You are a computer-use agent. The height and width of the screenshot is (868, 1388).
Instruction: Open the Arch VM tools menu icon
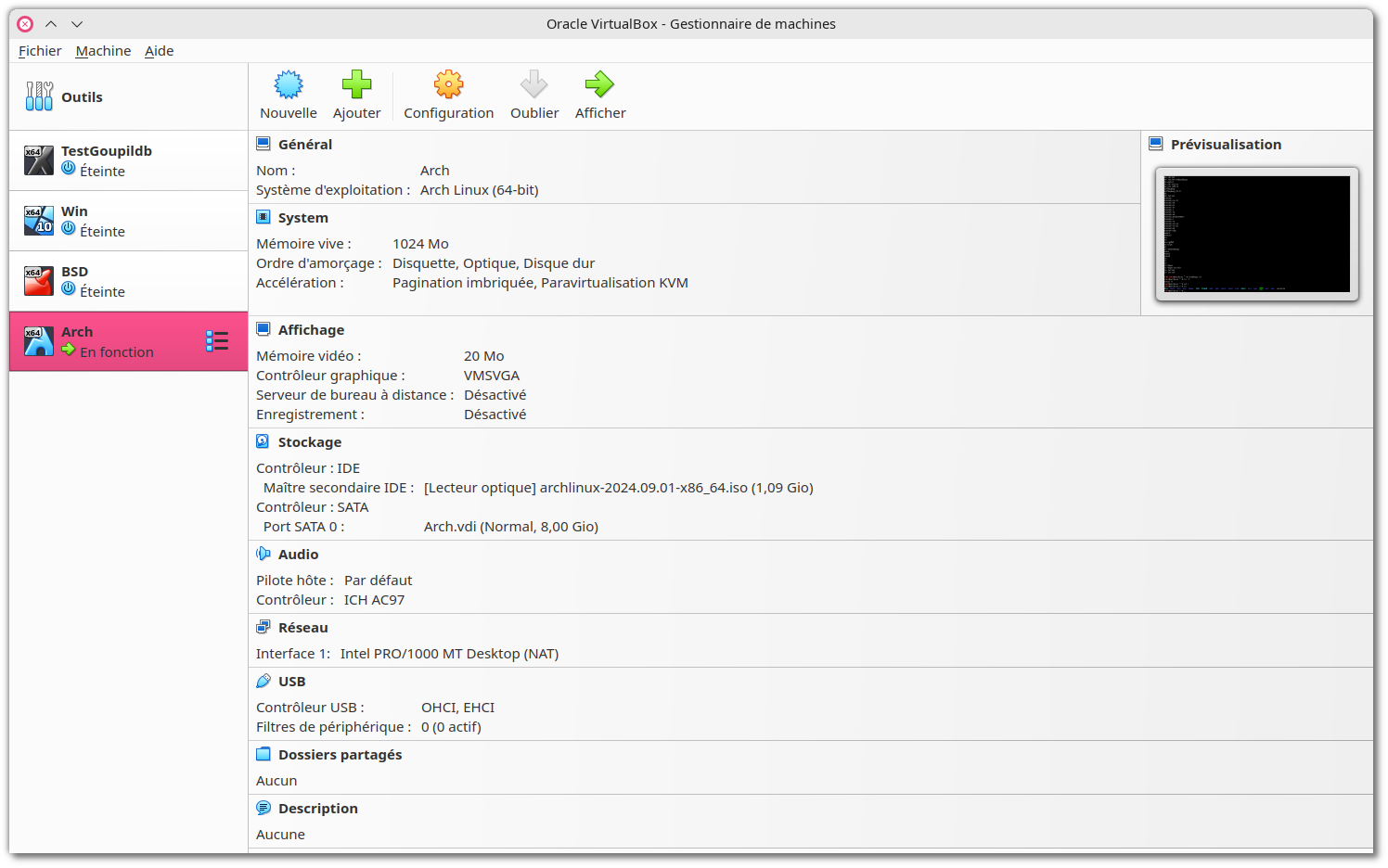[x=217, y=340]
